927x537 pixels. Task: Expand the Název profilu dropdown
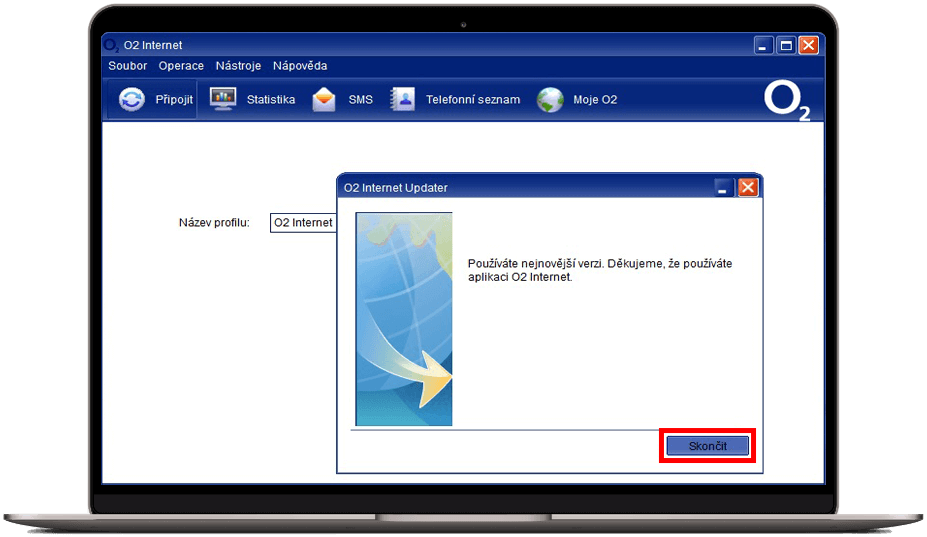[304, 223]
